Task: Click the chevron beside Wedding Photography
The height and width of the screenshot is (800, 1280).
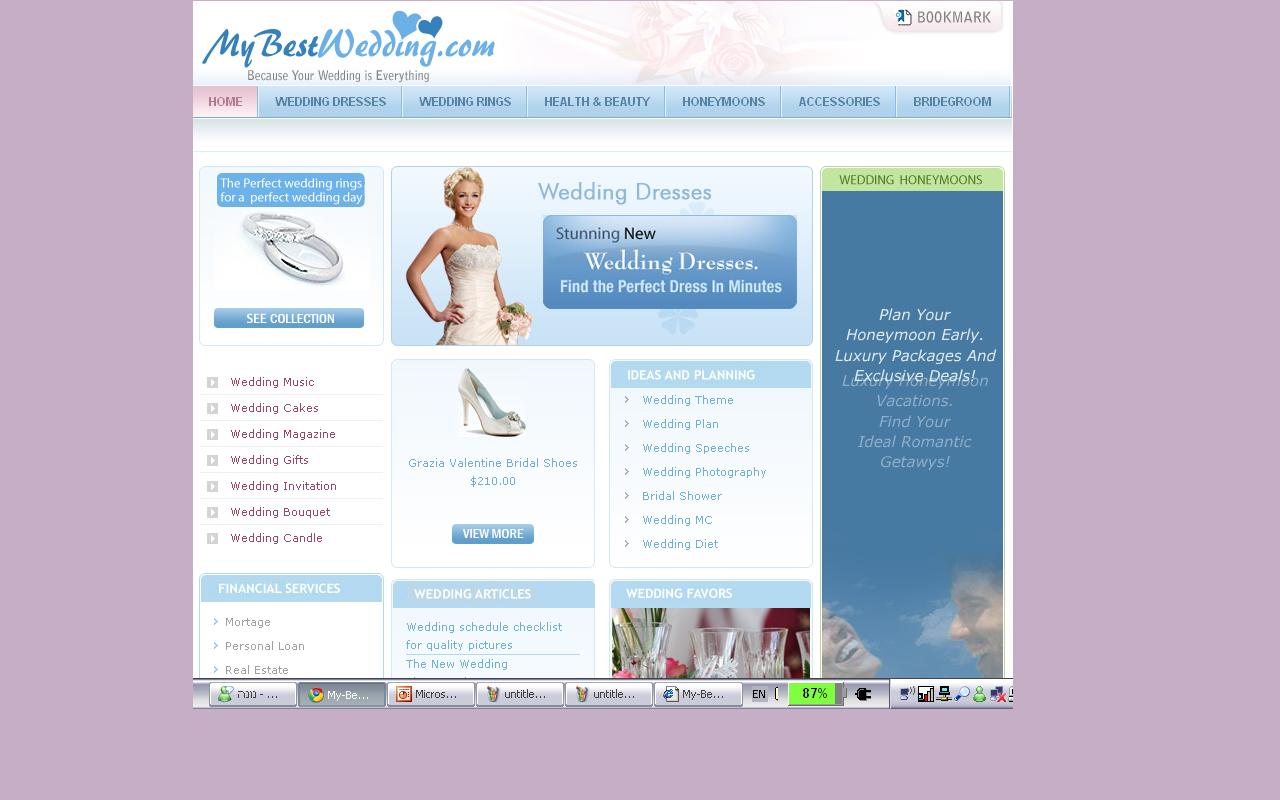Action: (x=627, y=472)
